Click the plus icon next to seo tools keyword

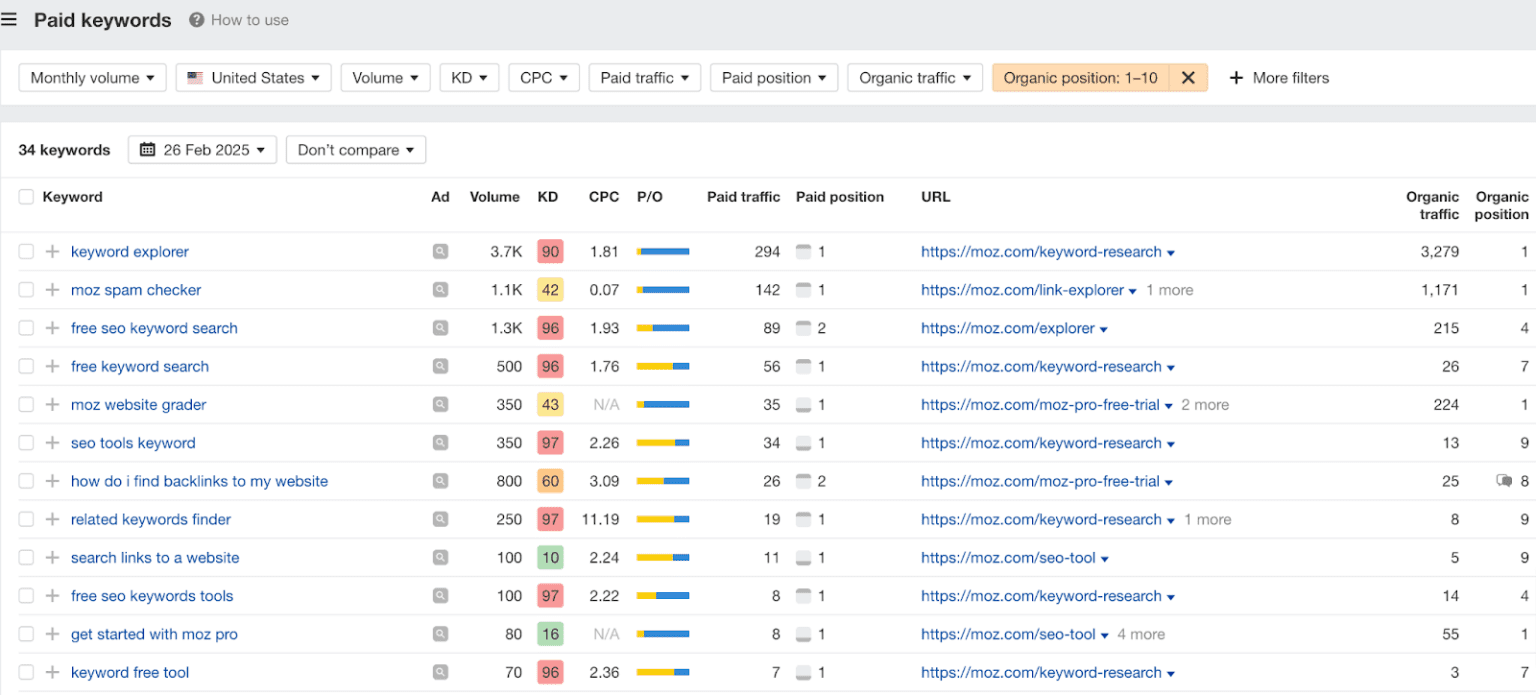[x=52, y=443]
